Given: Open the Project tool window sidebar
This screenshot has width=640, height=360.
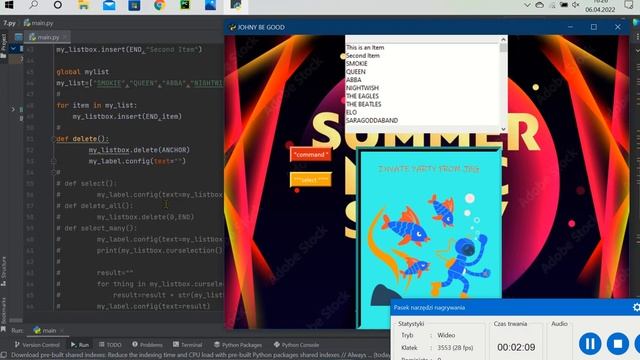Looking at the screenshot, I should click(x=4, y=46).
